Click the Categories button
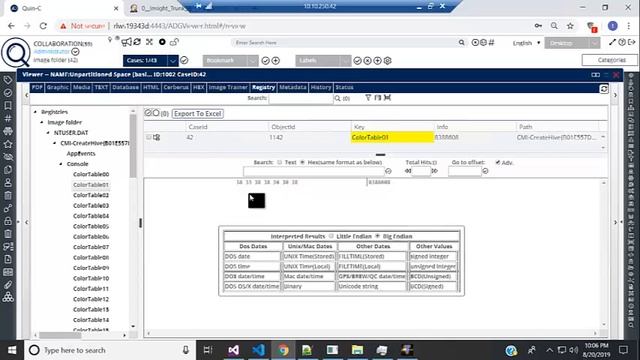The width and height of the screenshot is (640, 360). click(609, 60)
